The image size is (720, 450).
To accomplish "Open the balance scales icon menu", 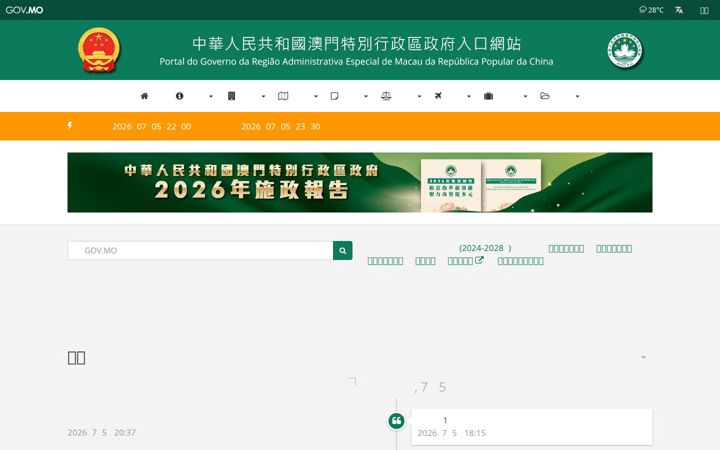I will 386,96.
